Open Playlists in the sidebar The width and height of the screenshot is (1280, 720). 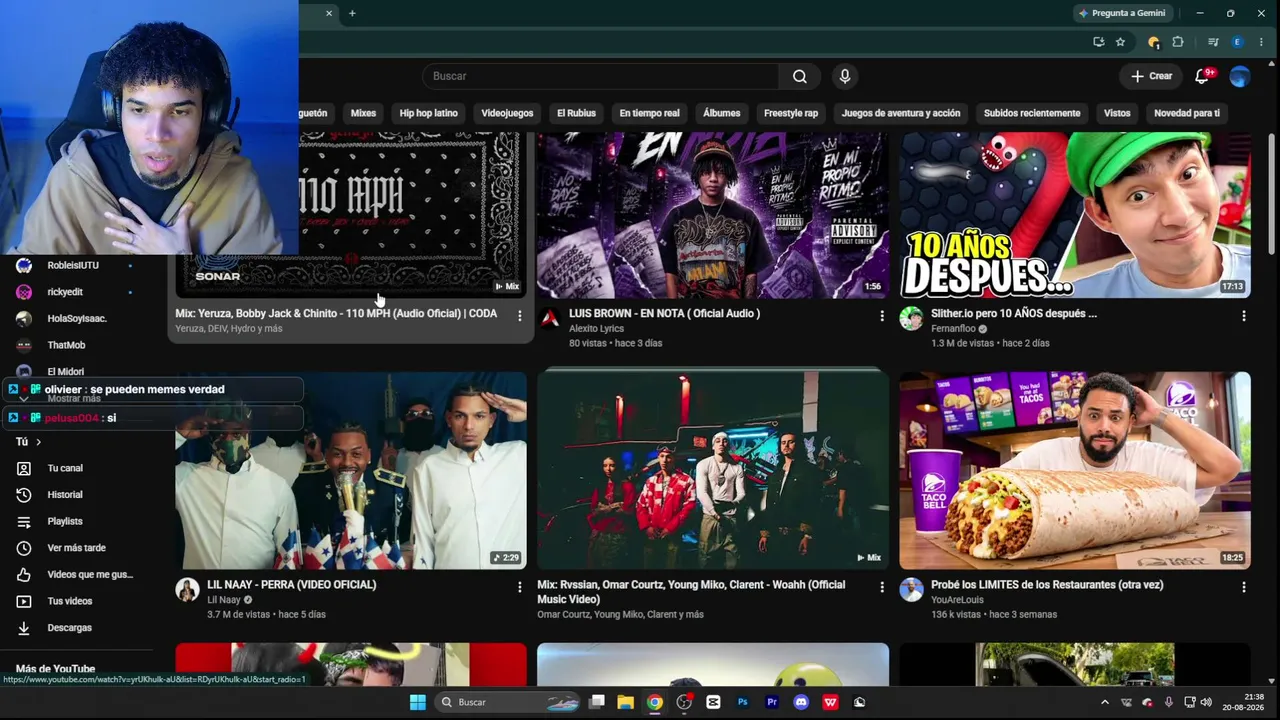coord(65,521)
